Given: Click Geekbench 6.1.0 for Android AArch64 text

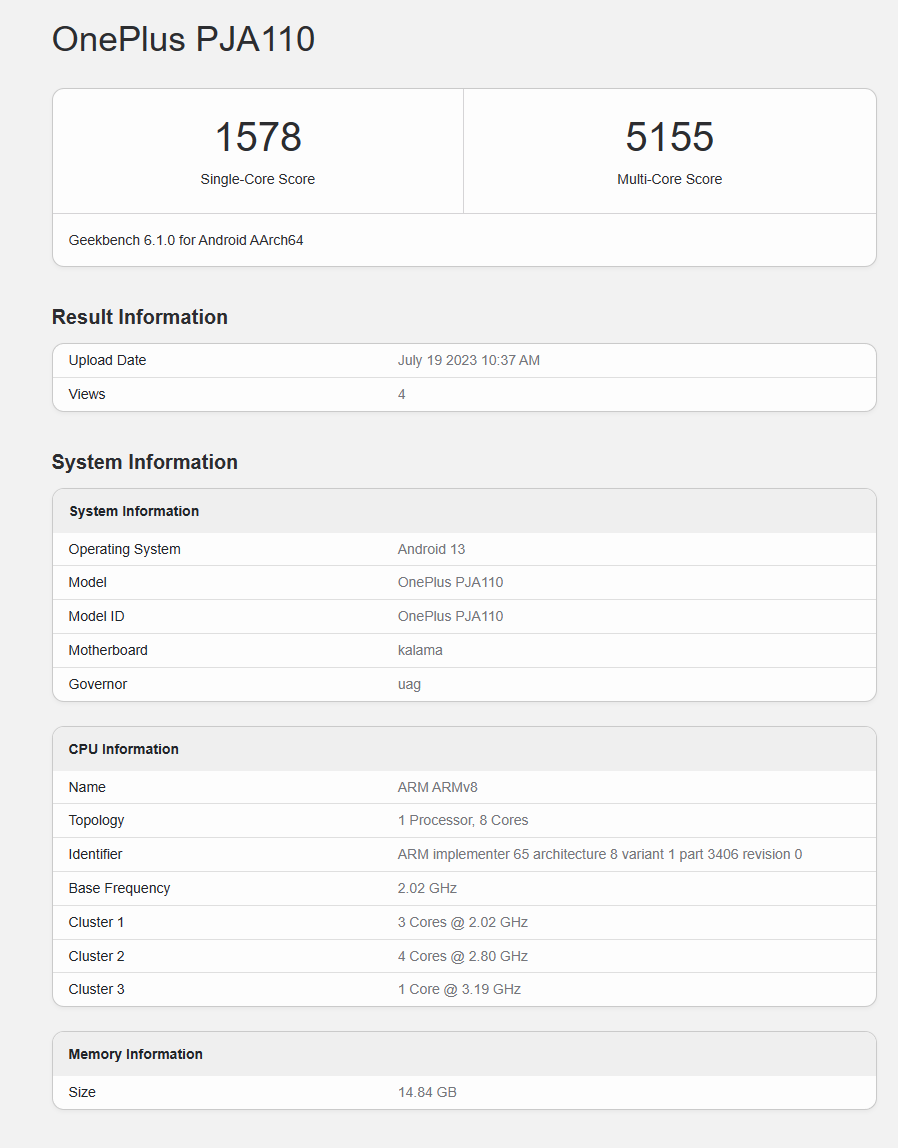Looking at the screenshot, I should (186, 240).
